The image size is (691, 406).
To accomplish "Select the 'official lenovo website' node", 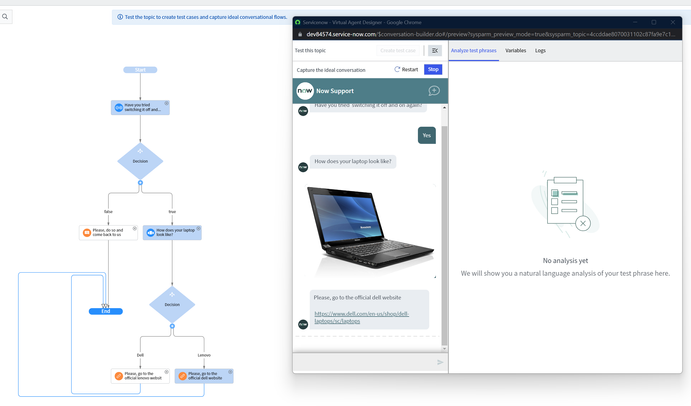I will pos(140,376).
